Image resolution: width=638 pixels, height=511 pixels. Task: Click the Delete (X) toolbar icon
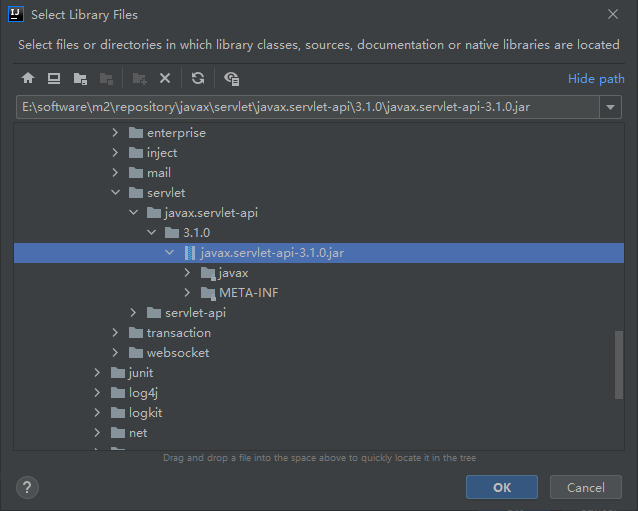pyautogui.click(x=166, y=78)
